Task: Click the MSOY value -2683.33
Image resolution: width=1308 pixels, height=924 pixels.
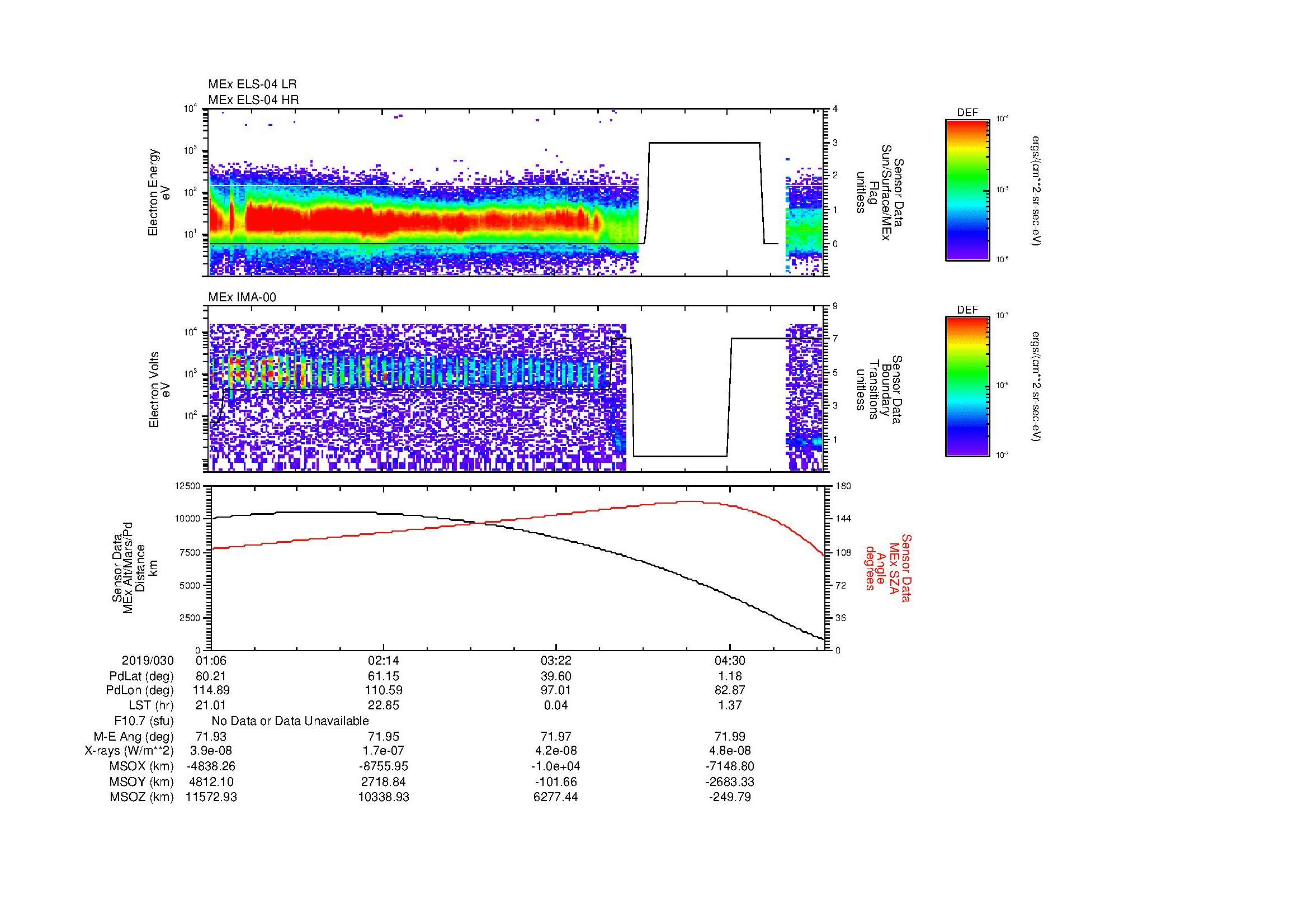Action: coord(730,781)
